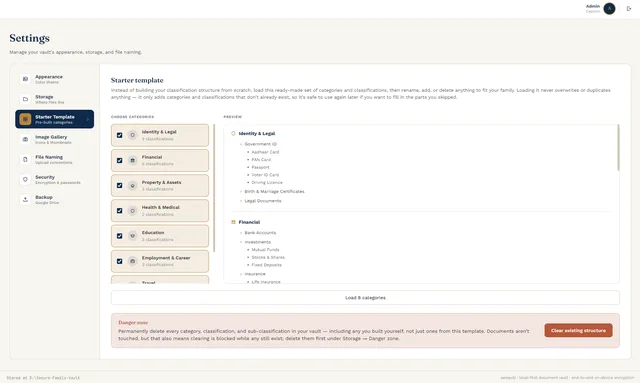Click the Fixed Deposits preview item
640x383 pixels.
[x=267, y=265]
